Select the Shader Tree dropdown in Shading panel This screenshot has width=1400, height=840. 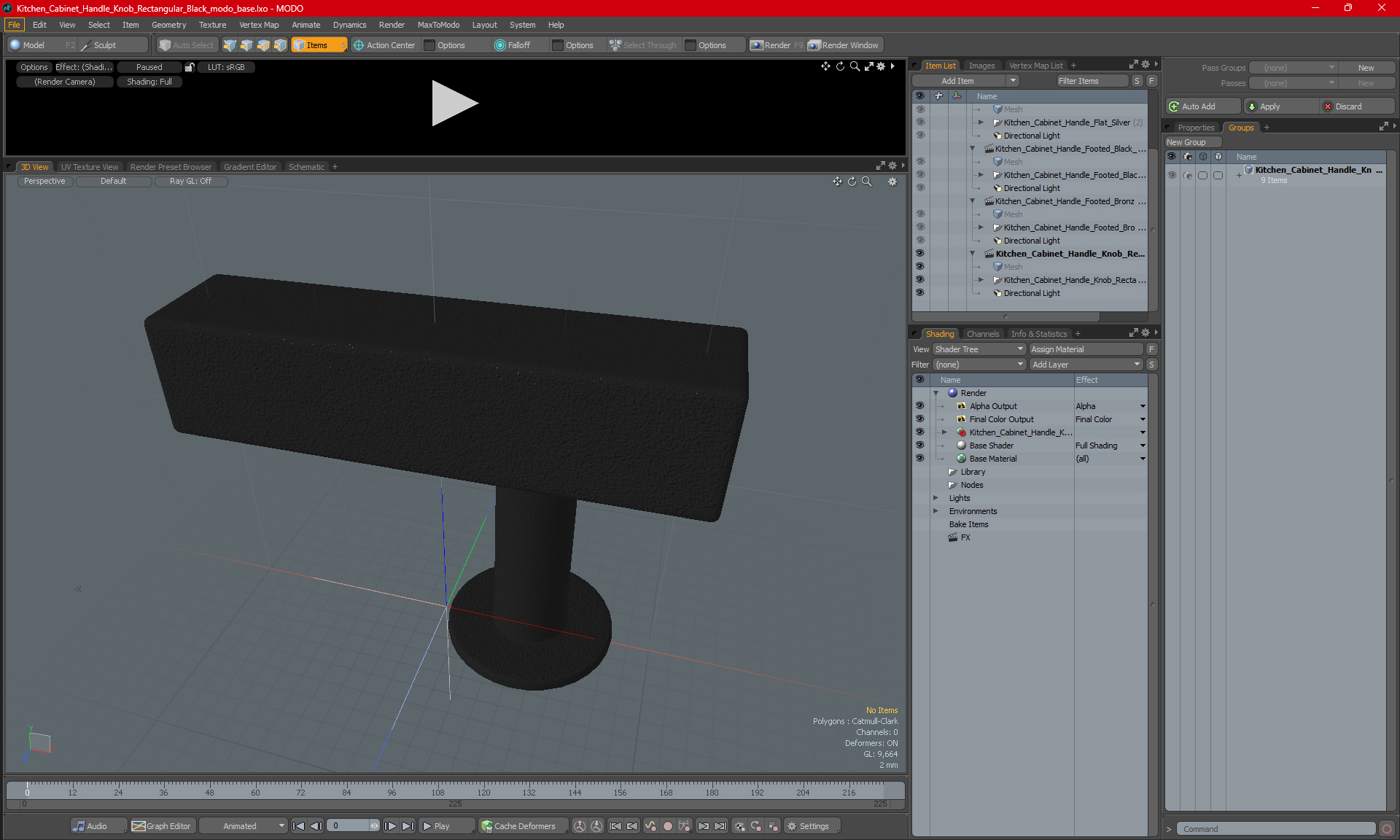(976, 348)
